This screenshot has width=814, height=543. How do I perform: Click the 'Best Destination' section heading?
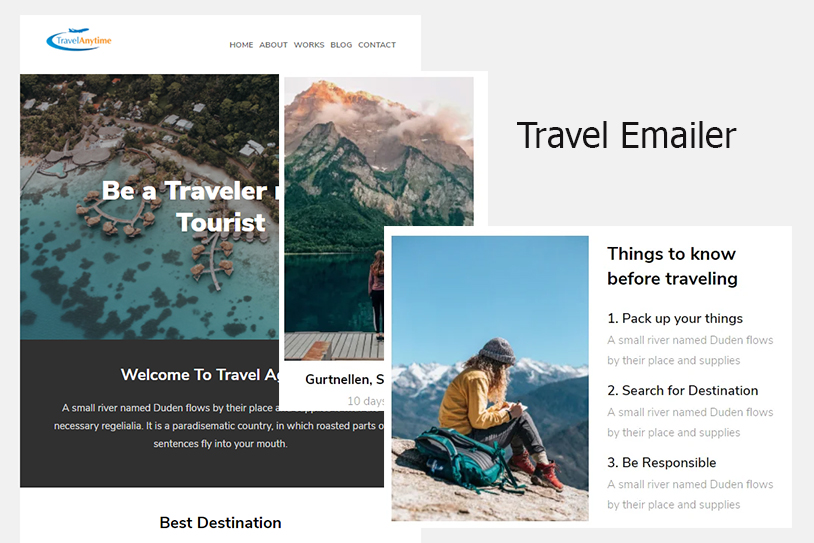coord(221,523)
